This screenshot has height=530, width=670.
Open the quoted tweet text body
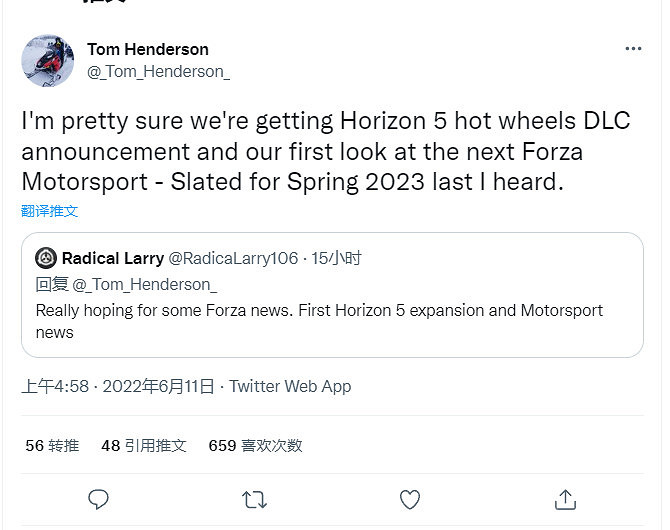[x=319, y=321]
